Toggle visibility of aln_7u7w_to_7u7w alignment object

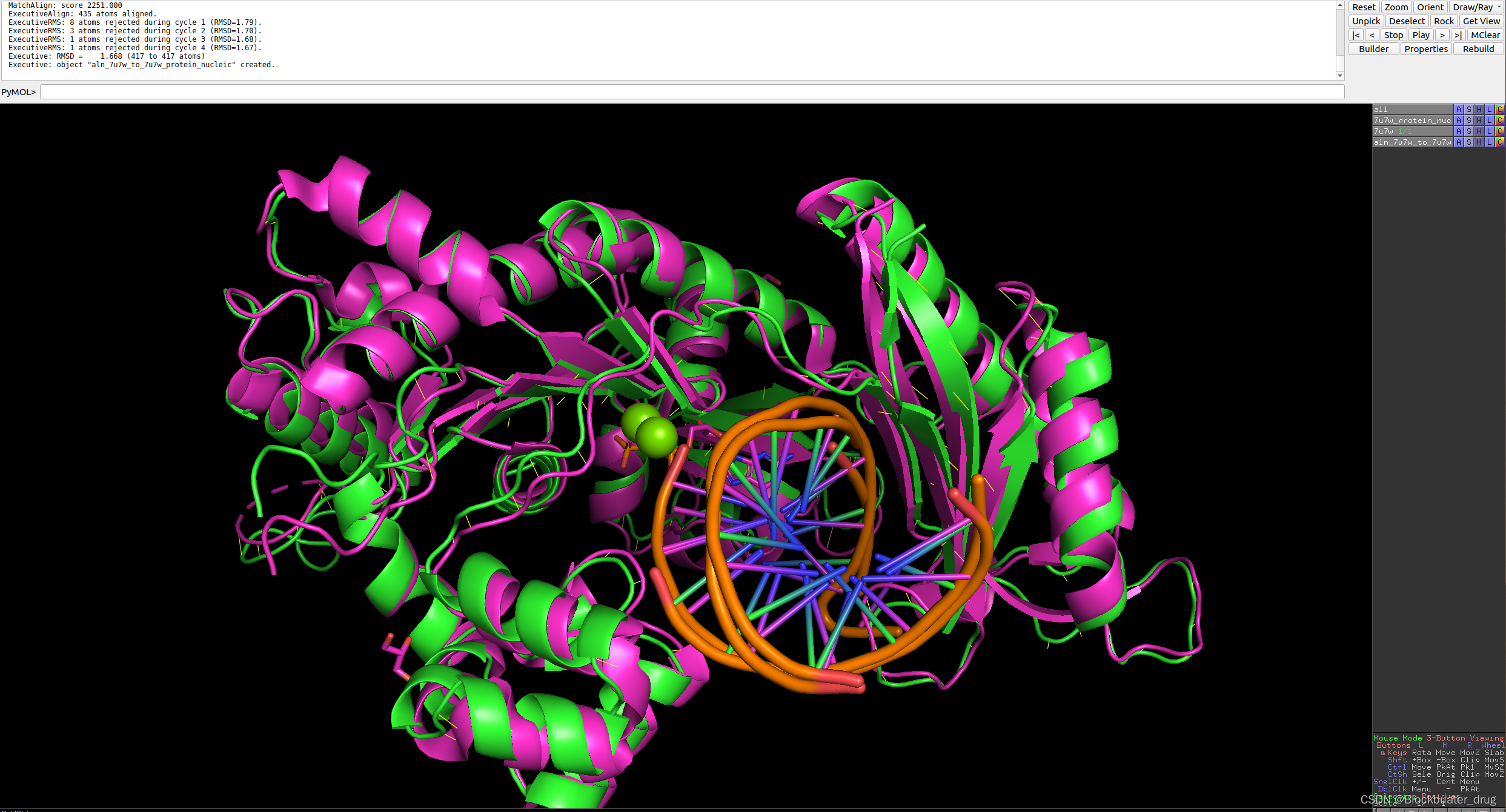[1413, 142]
